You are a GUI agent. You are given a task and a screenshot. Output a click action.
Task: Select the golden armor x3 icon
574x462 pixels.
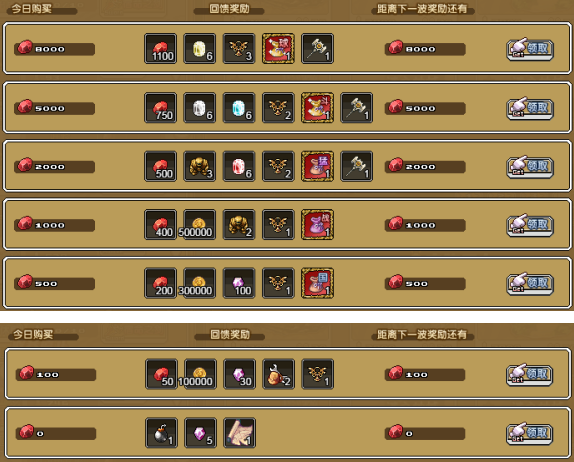(x=200, y=166)
